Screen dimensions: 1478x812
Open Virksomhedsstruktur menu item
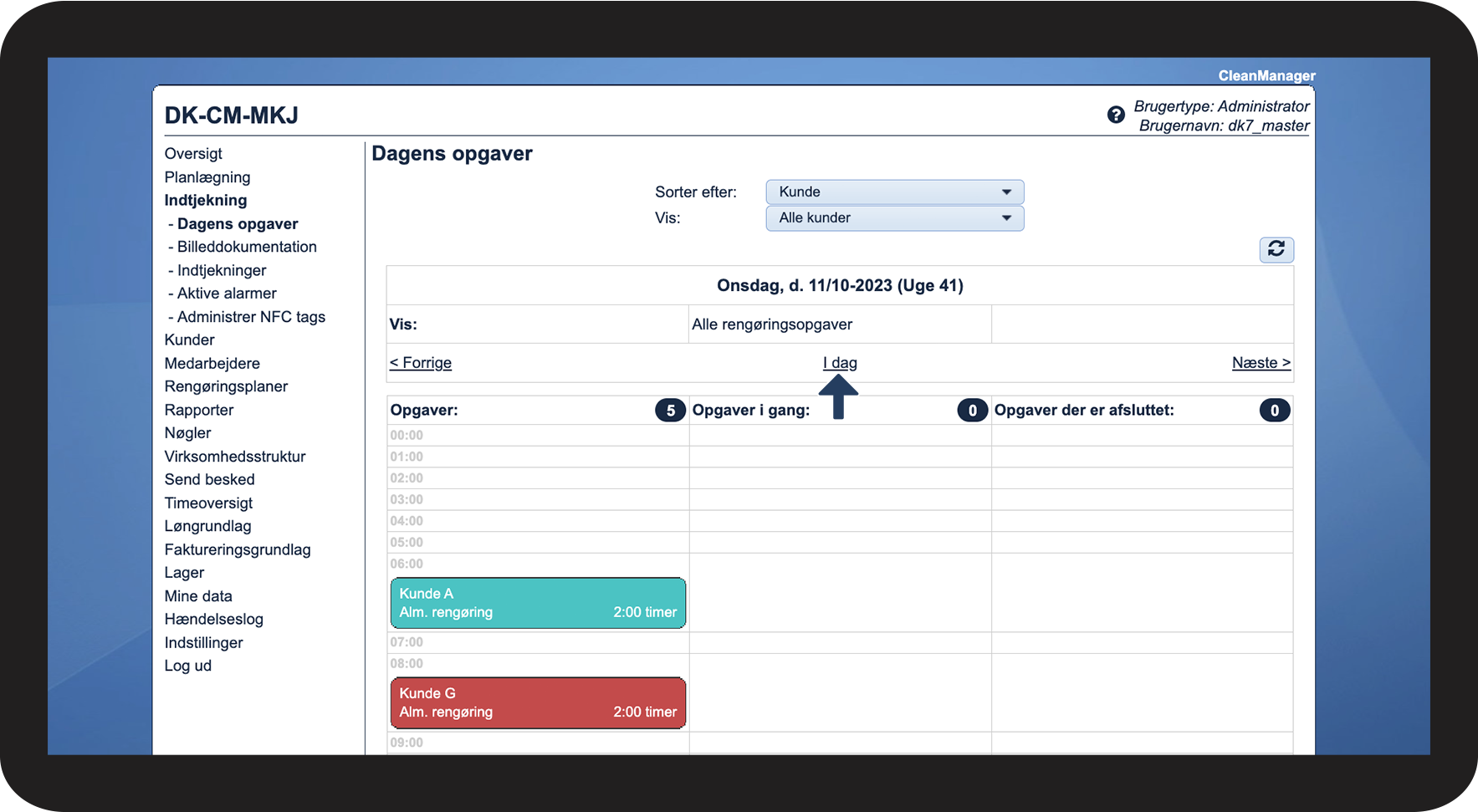(x=235, y=457)
